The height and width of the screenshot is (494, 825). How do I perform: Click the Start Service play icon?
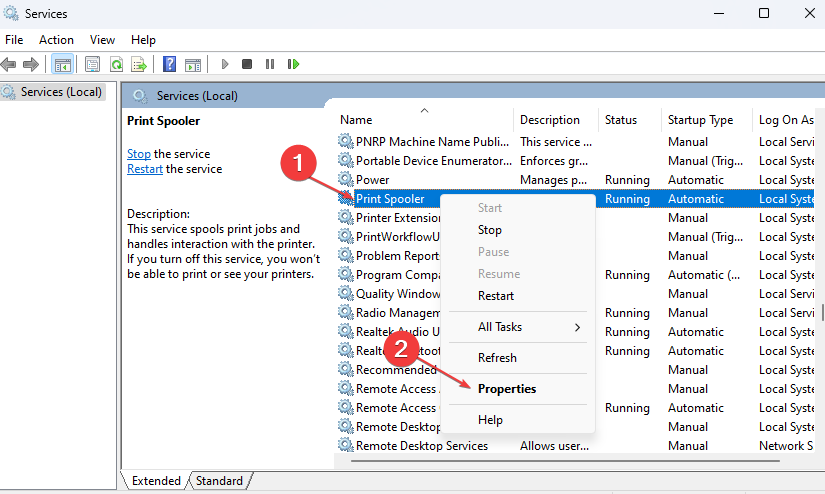225,64
